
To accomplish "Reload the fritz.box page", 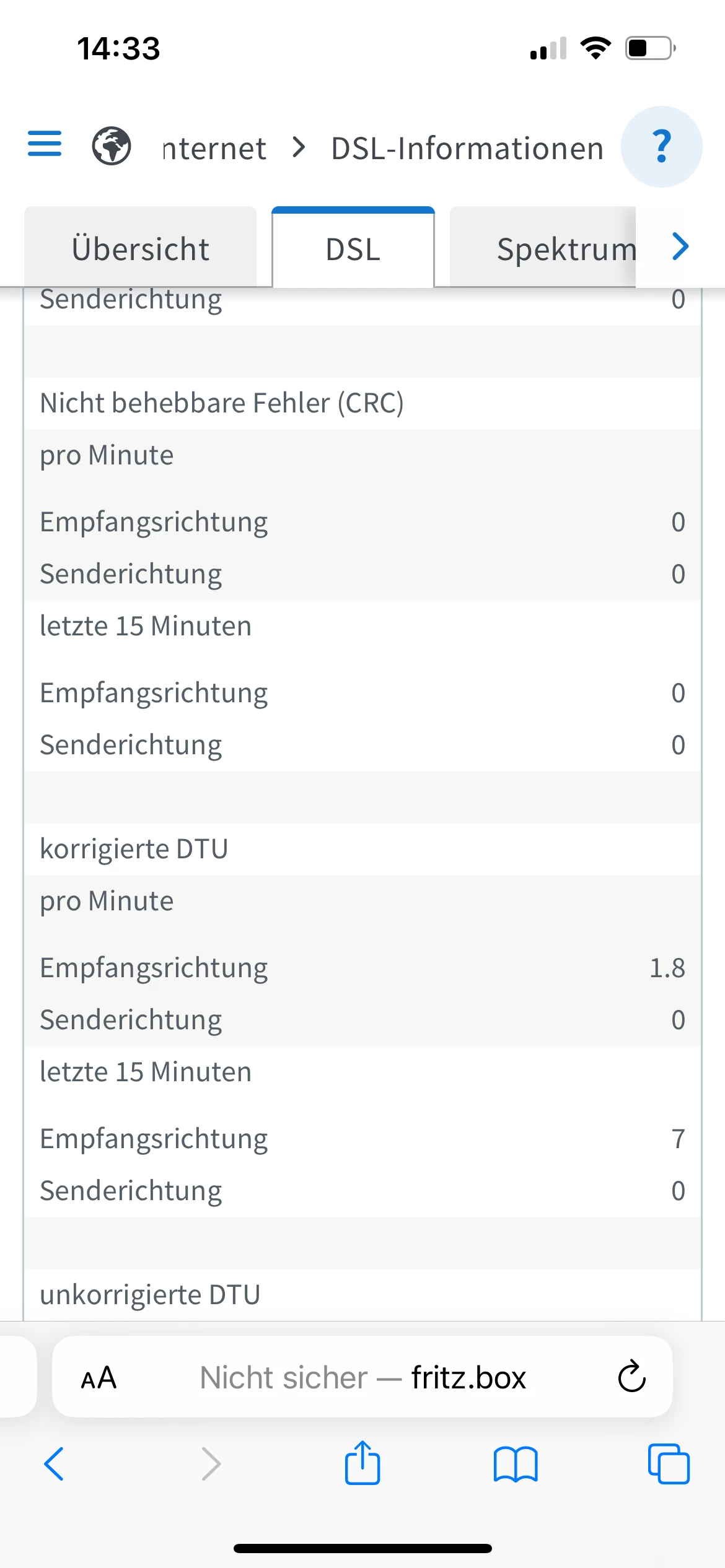I will (x=631, y=1377).
